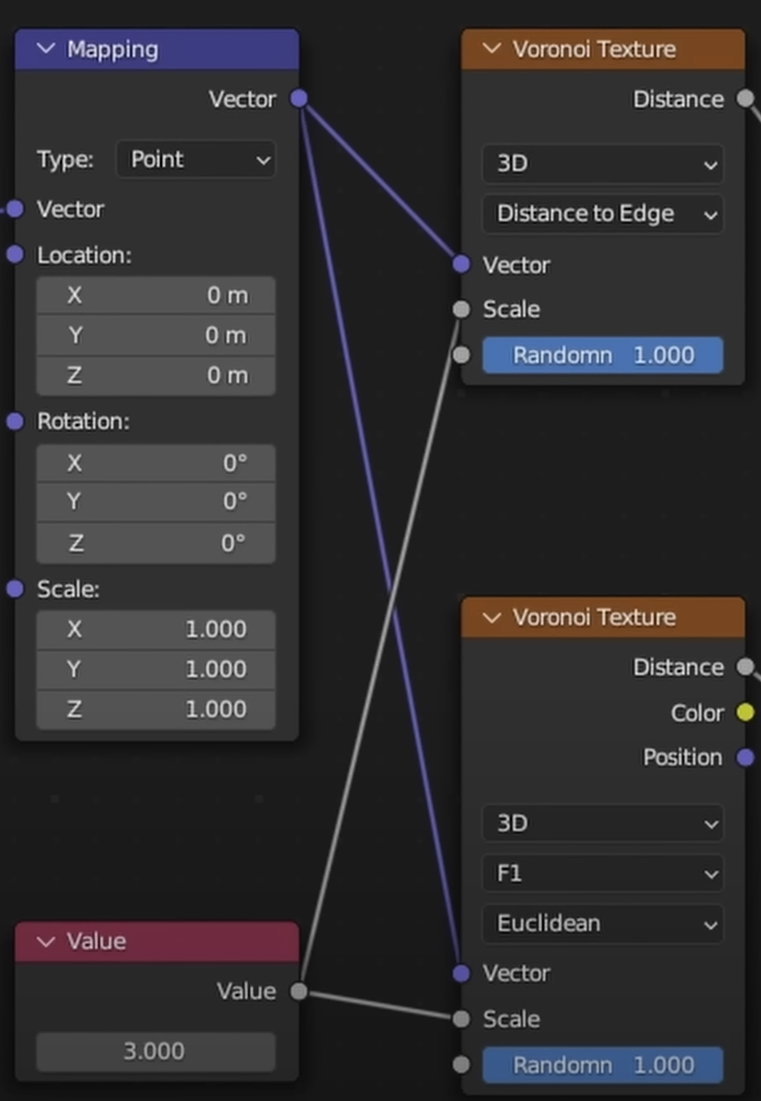Click the Mapping Rotation input socket
761x1101 pixels.
(x=15, y=421)
